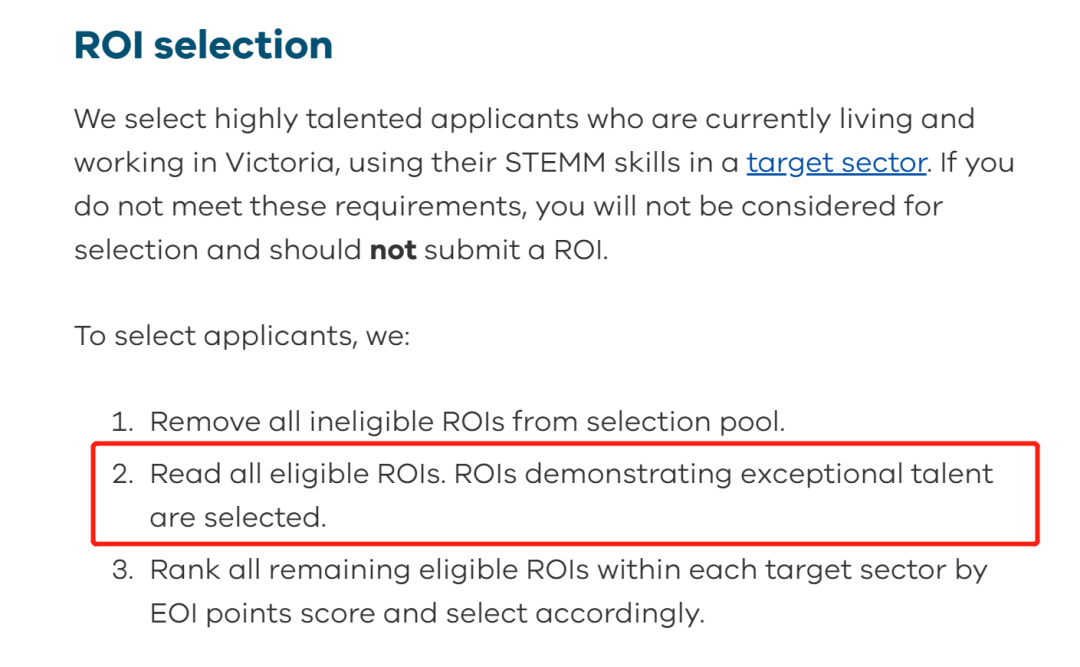Click the phrase 'submit a ROI.'
Image resolution: width=1080 pixels, height=667 pixels.
516,249
